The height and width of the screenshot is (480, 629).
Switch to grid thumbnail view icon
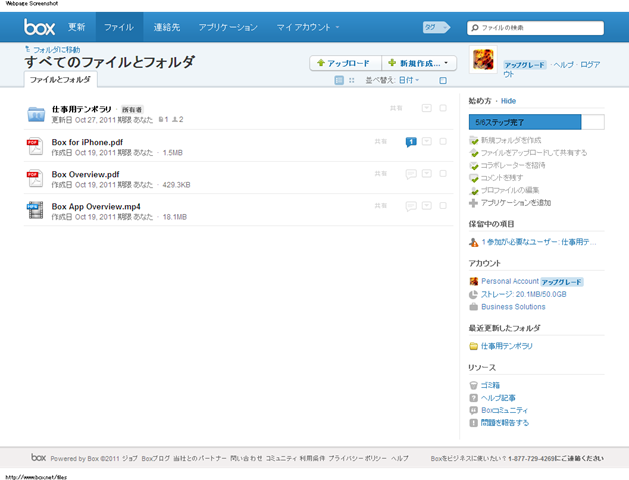[351, 80]
